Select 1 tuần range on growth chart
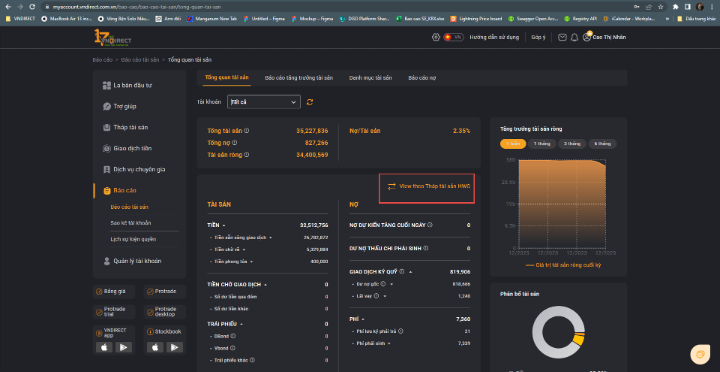The width and height of the screenshot is (720, 372). (x=513, y=144)
